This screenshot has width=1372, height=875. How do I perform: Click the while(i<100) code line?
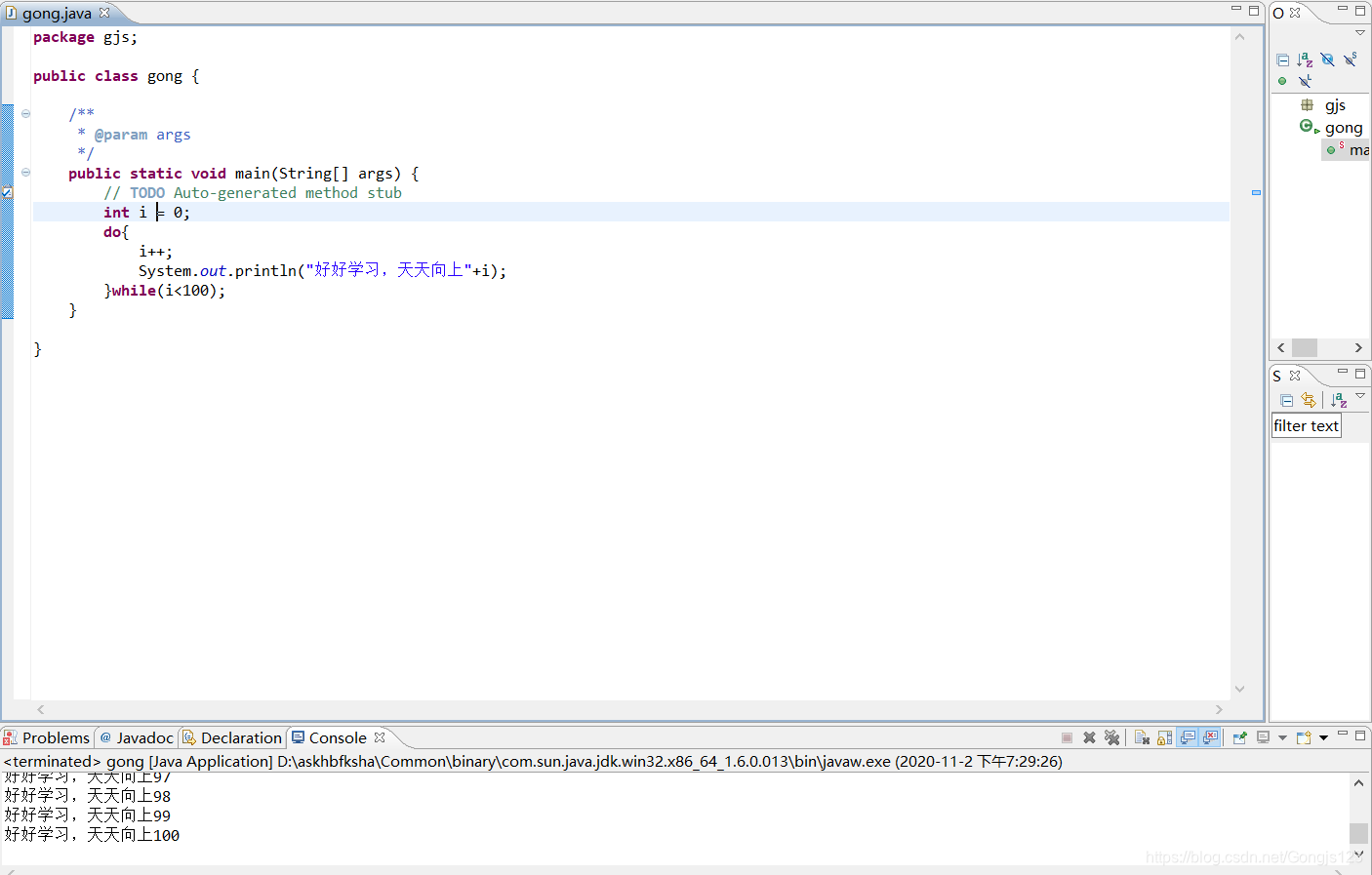[x=165, y=291]
